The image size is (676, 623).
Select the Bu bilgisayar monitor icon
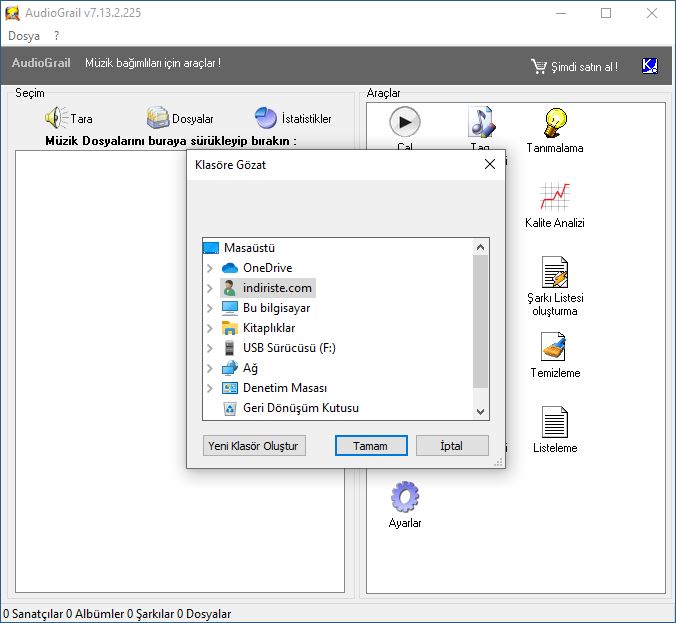coord(229,308)
